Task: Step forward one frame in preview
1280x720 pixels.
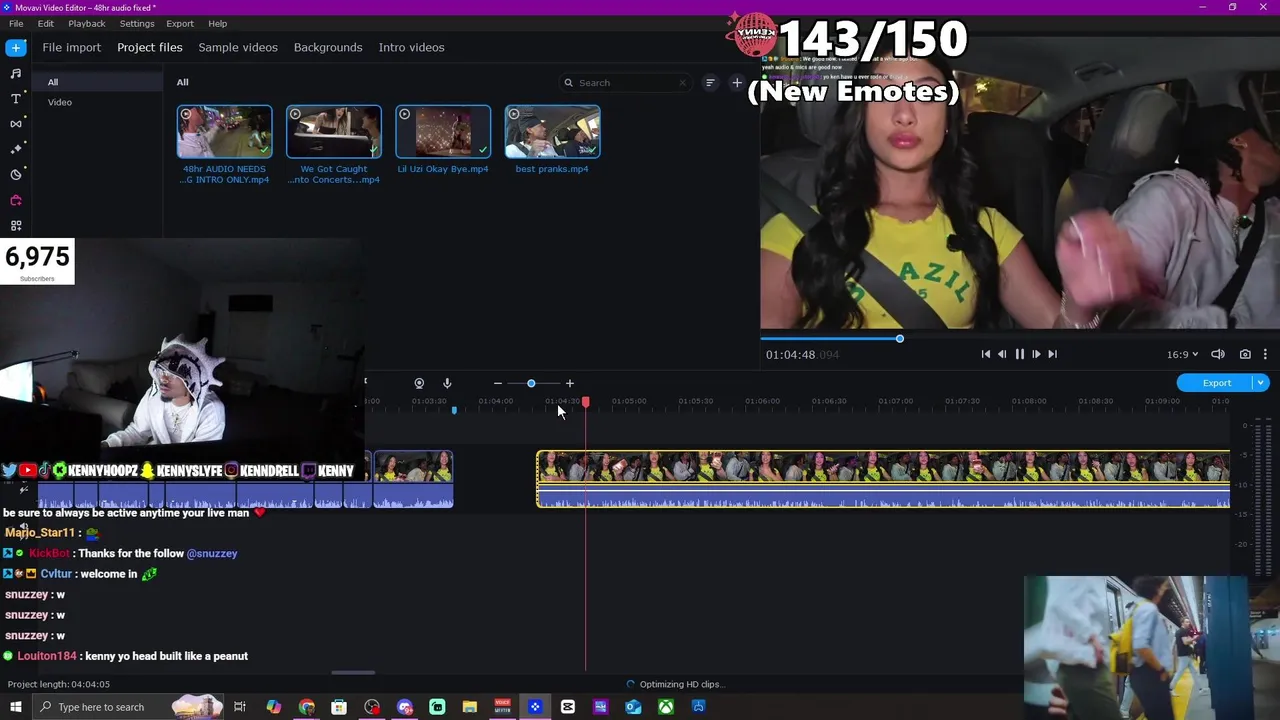Action: pos(1036,354)
